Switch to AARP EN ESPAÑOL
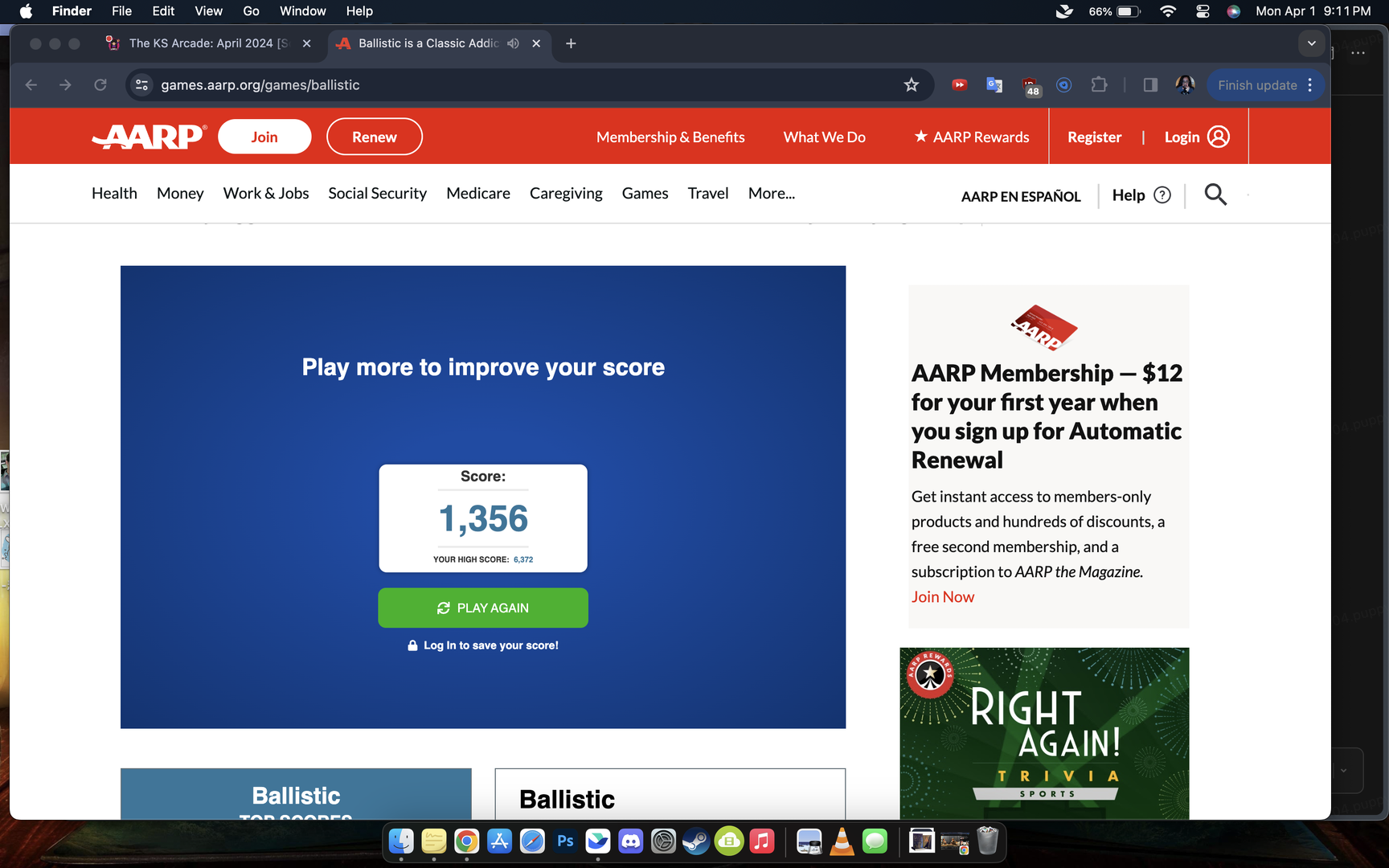The image size is (1389, 868). click(1021, 196)
